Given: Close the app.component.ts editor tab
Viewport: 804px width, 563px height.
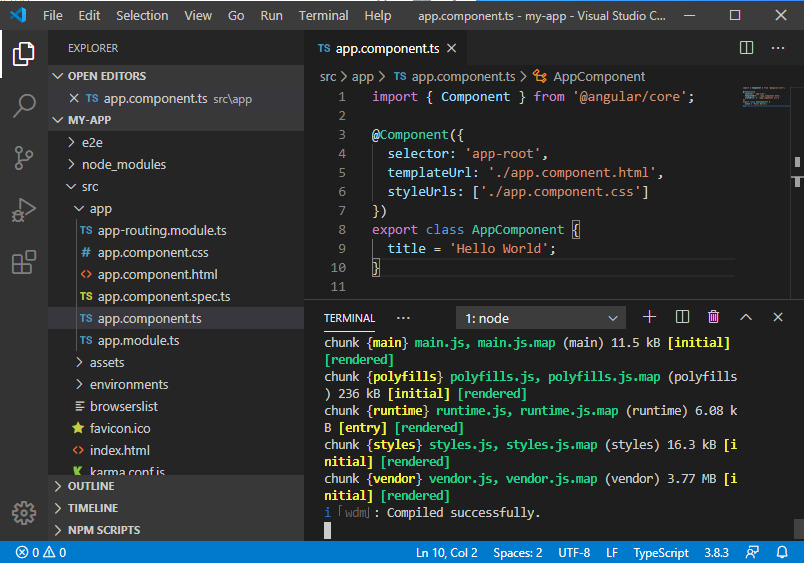Looking at the screenshot, I should pyautogui.click(x=451, y=48).
